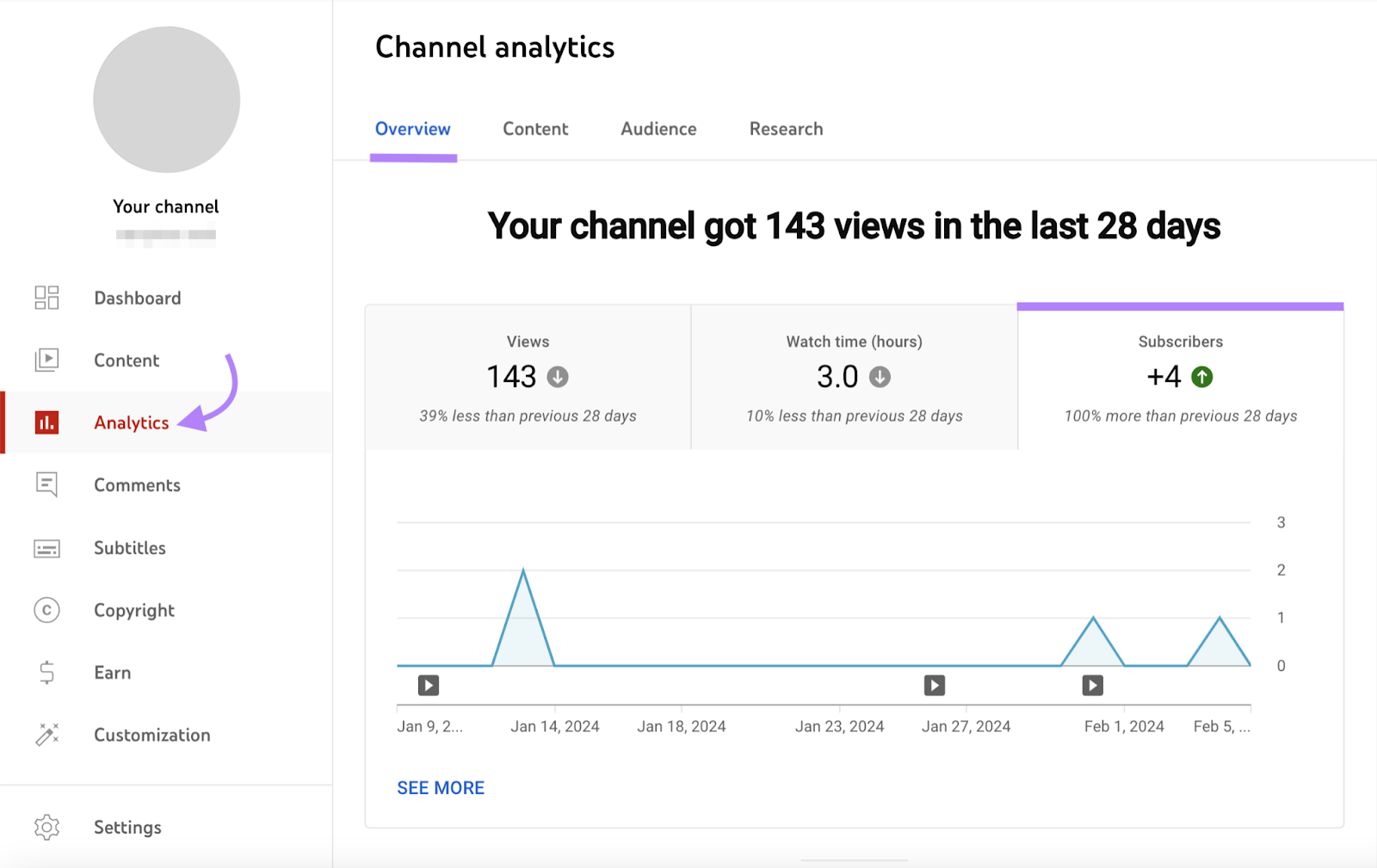Open the Dashboard from the sidebar
The height and width of the screenshot is (868, 1377).
46,298
